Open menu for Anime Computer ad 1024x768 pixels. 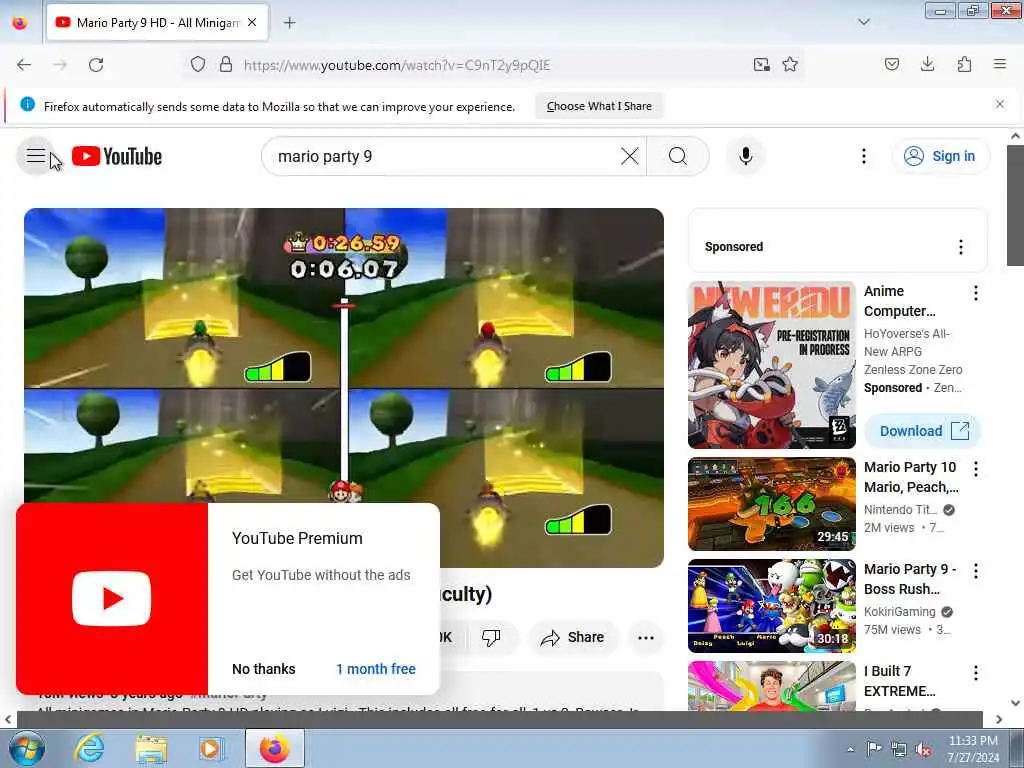(976, 293)
